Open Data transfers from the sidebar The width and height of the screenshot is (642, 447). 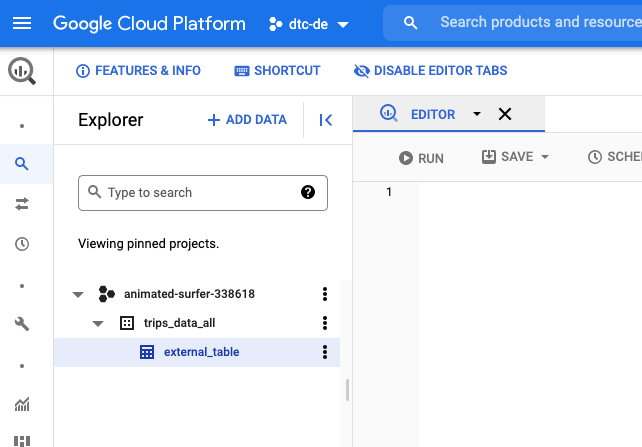[x=22, y=204]
